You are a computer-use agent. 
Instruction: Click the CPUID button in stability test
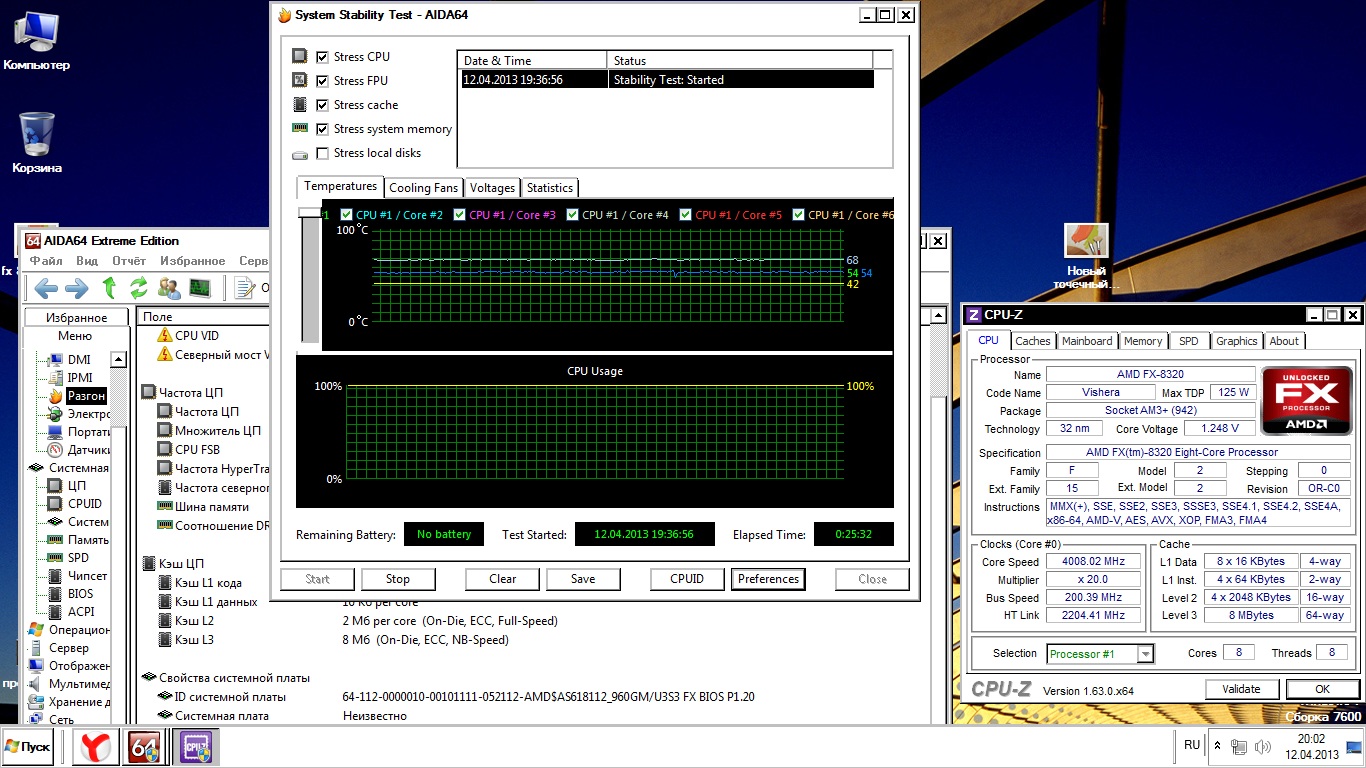point(687,579)
